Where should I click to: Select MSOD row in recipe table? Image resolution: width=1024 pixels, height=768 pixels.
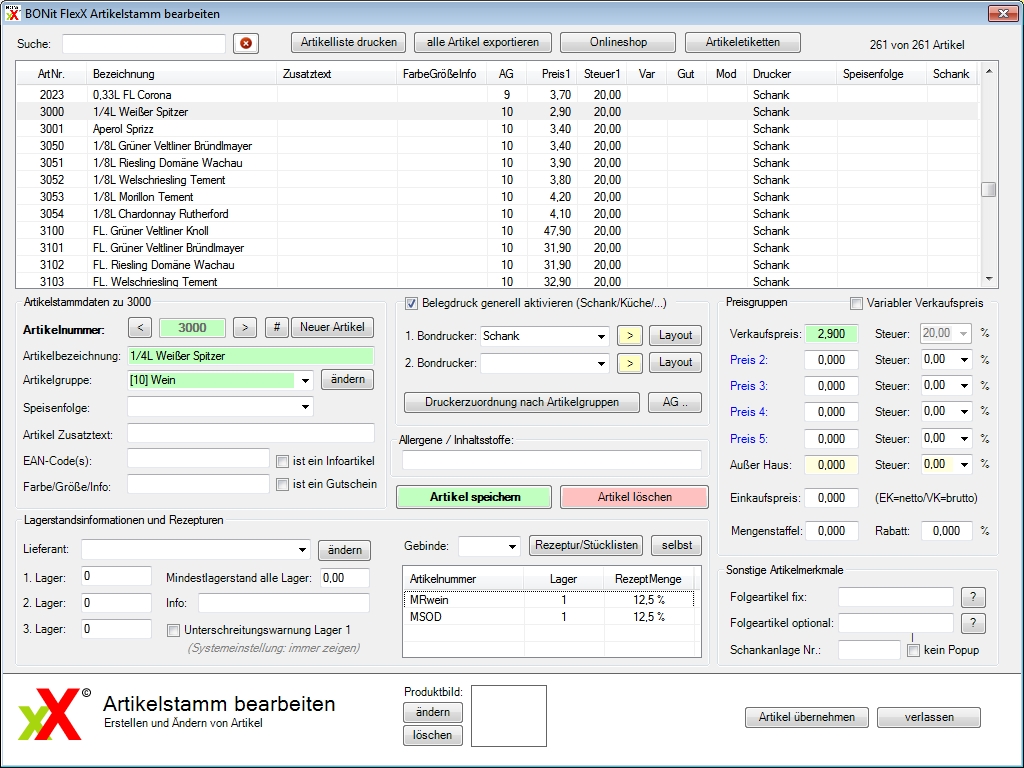click(x=549, y=616)
